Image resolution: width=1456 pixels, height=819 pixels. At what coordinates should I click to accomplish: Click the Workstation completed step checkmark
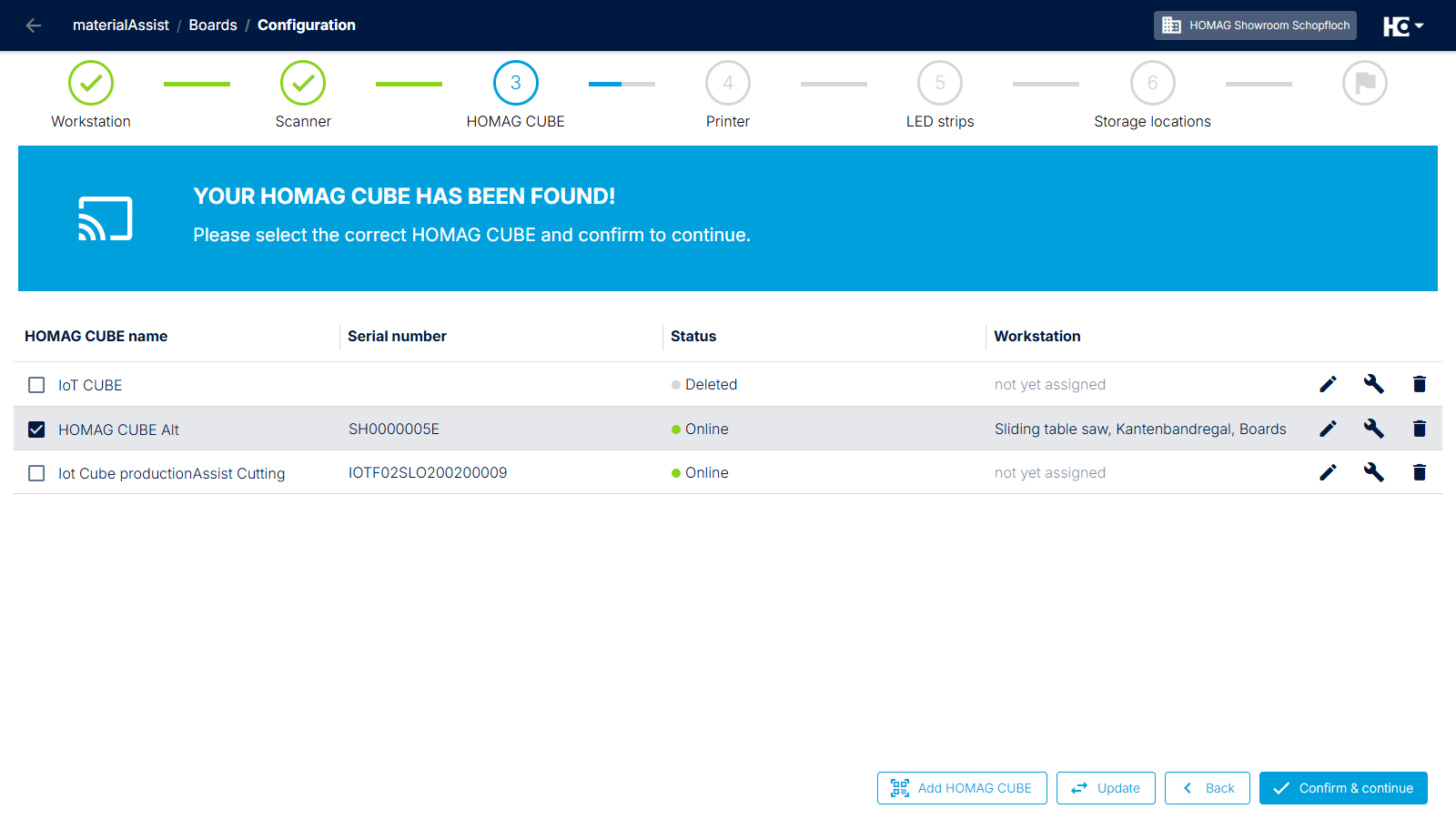point(91,83)
